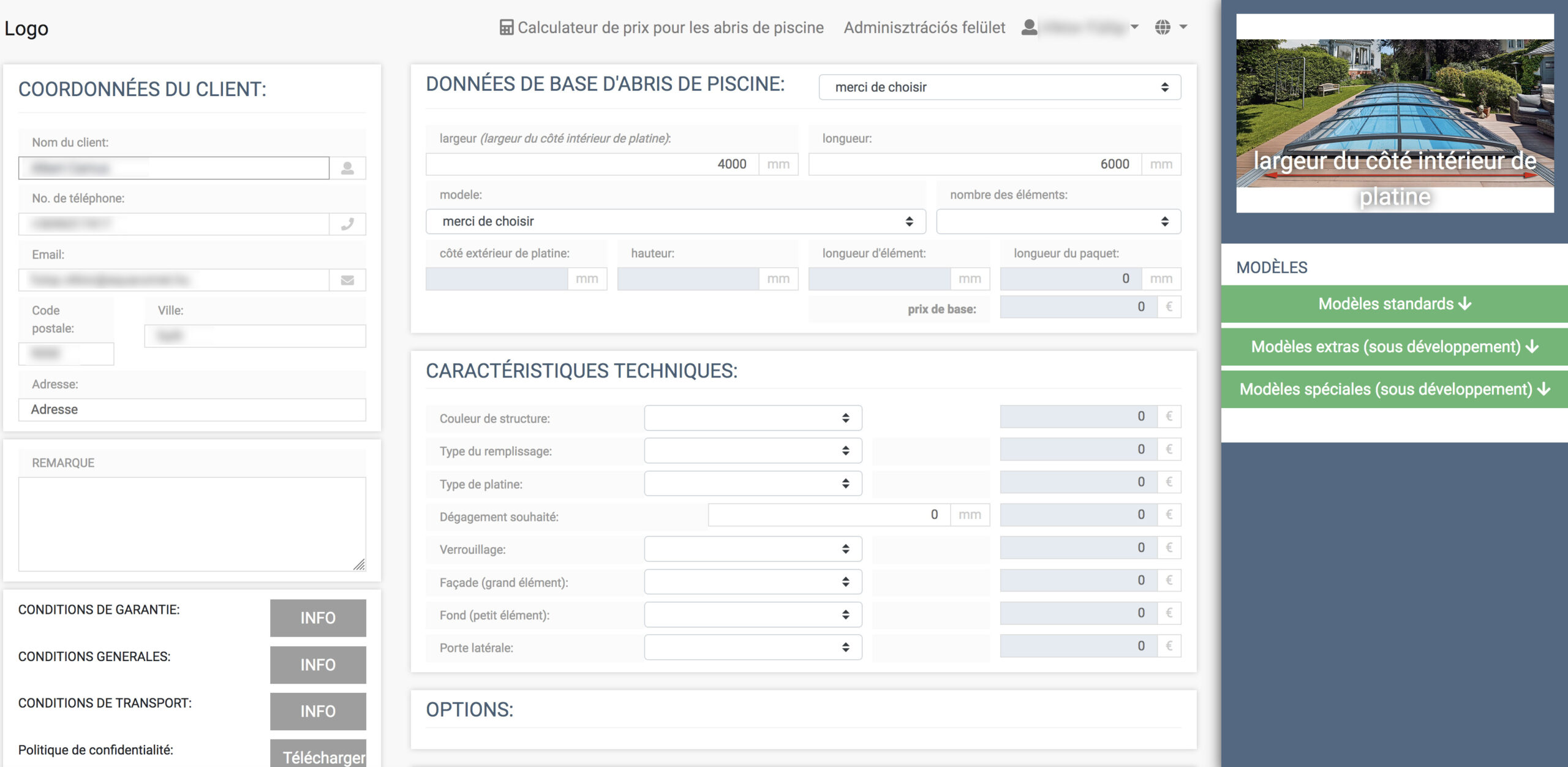Open the Verrouillage dropdown
1568x767 pixels.
click(753, 549)
